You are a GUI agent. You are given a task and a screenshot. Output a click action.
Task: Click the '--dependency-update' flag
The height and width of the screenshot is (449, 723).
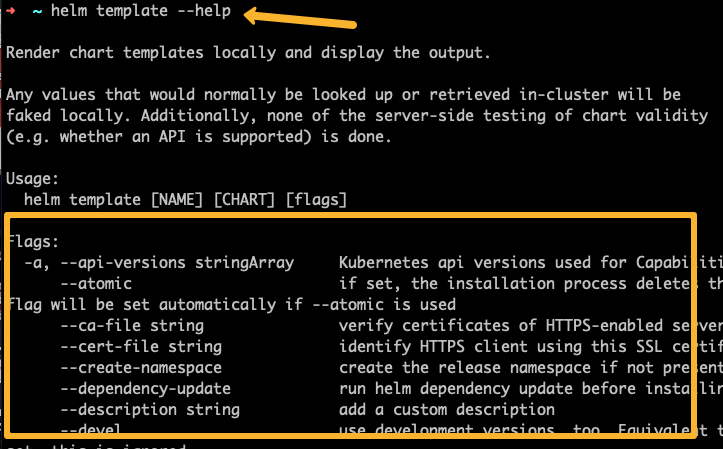(x=146, y=388)
